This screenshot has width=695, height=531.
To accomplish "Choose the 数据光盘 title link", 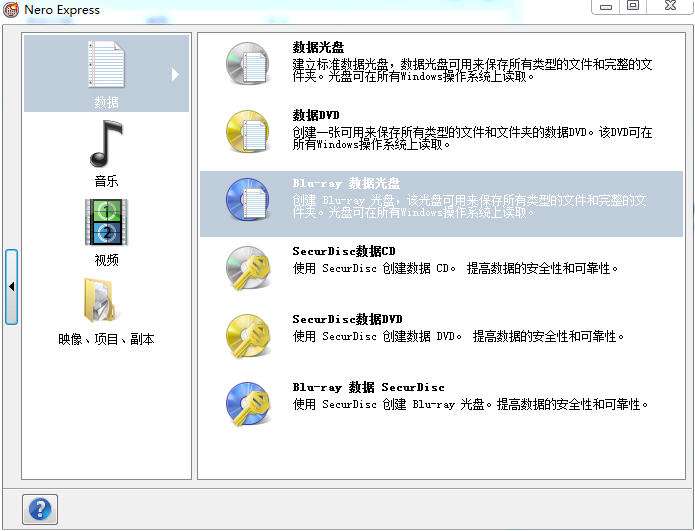I will pyautogui.click(x=318, y=47).
